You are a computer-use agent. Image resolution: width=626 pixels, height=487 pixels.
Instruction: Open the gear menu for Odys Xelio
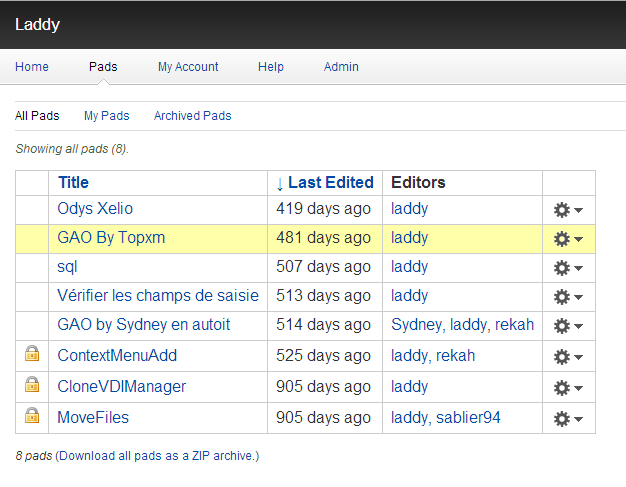(x=568, y=210)
